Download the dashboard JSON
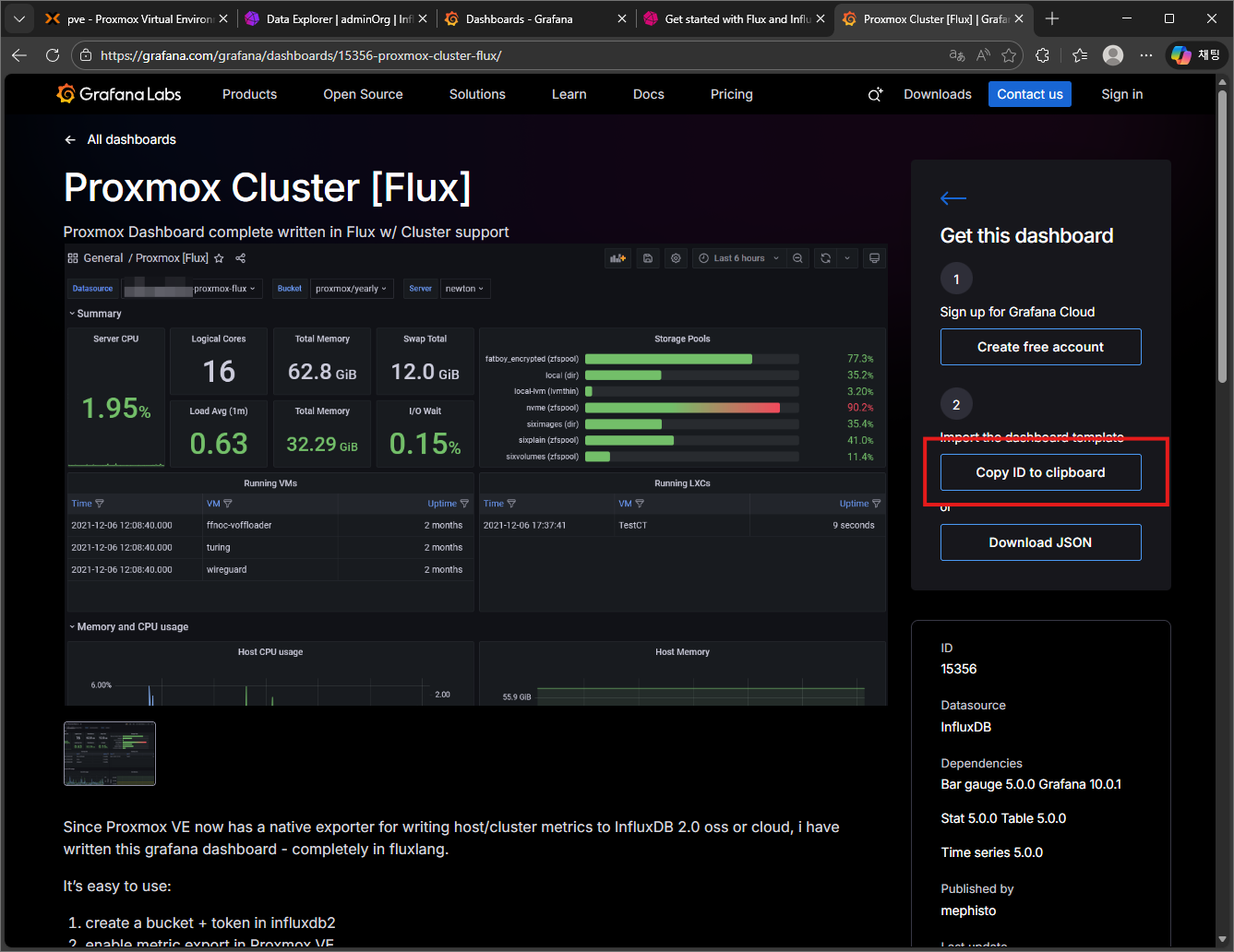The image size is (1234, 952). pyautogui.click(x=1041, y=542)
